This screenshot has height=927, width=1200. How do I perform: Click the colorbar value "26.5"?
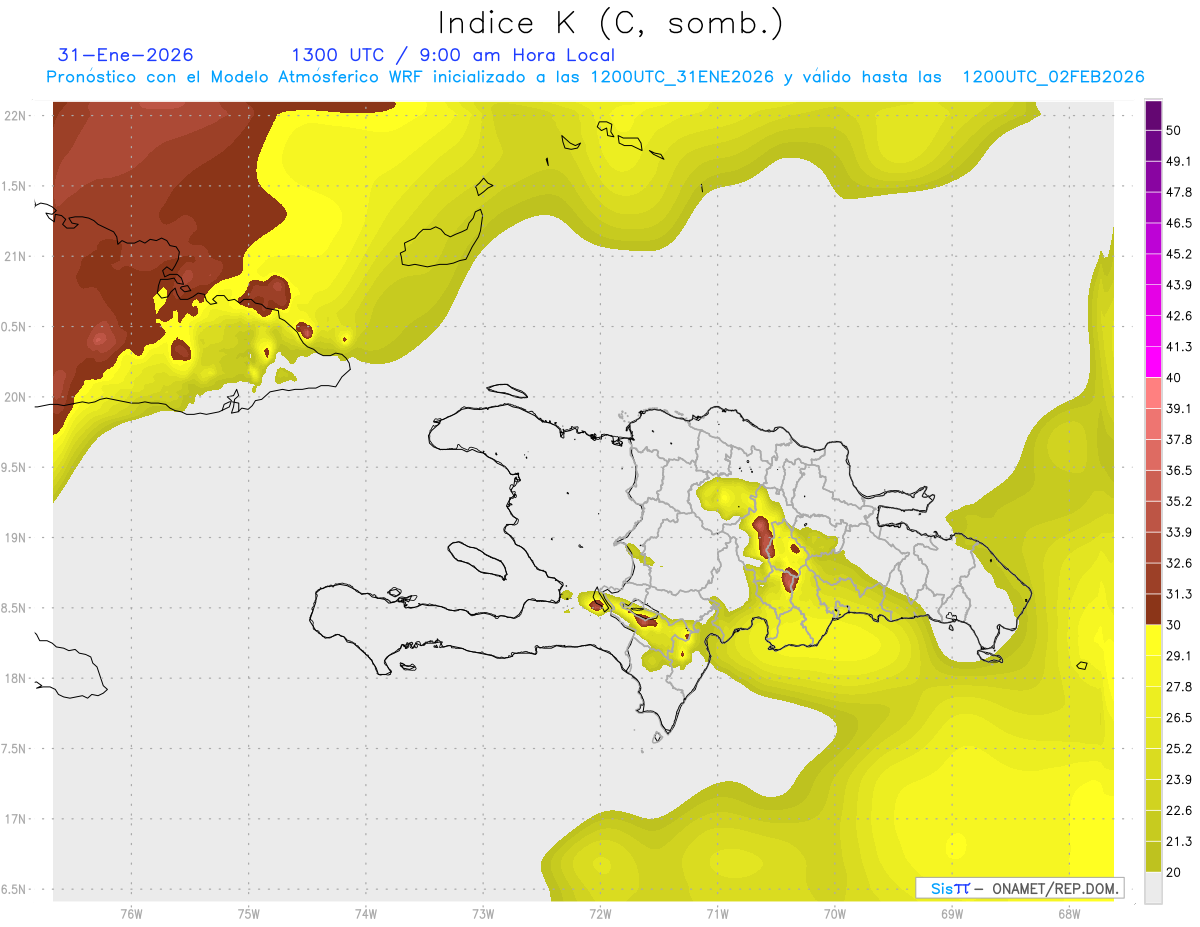(1179, 717)
